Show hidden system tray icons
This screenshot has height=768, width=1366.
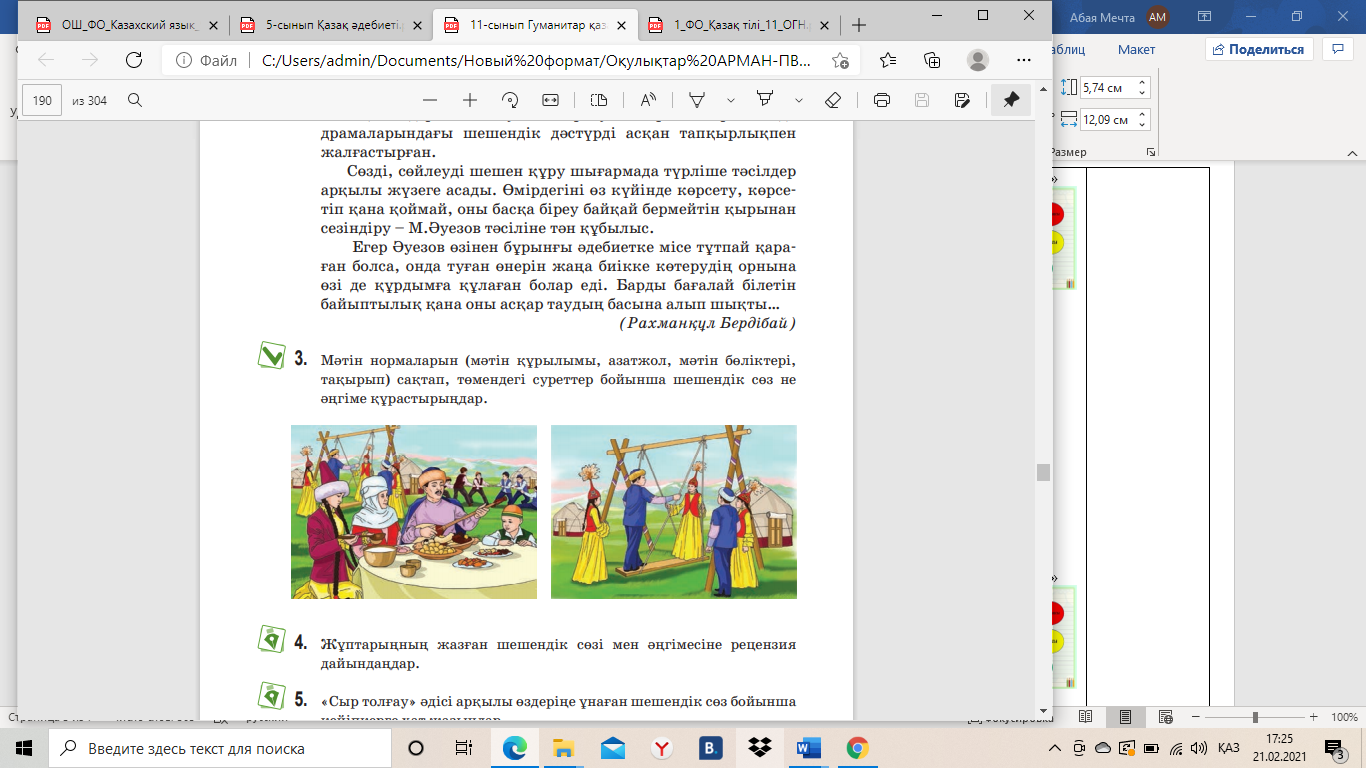coord(1057,748)
